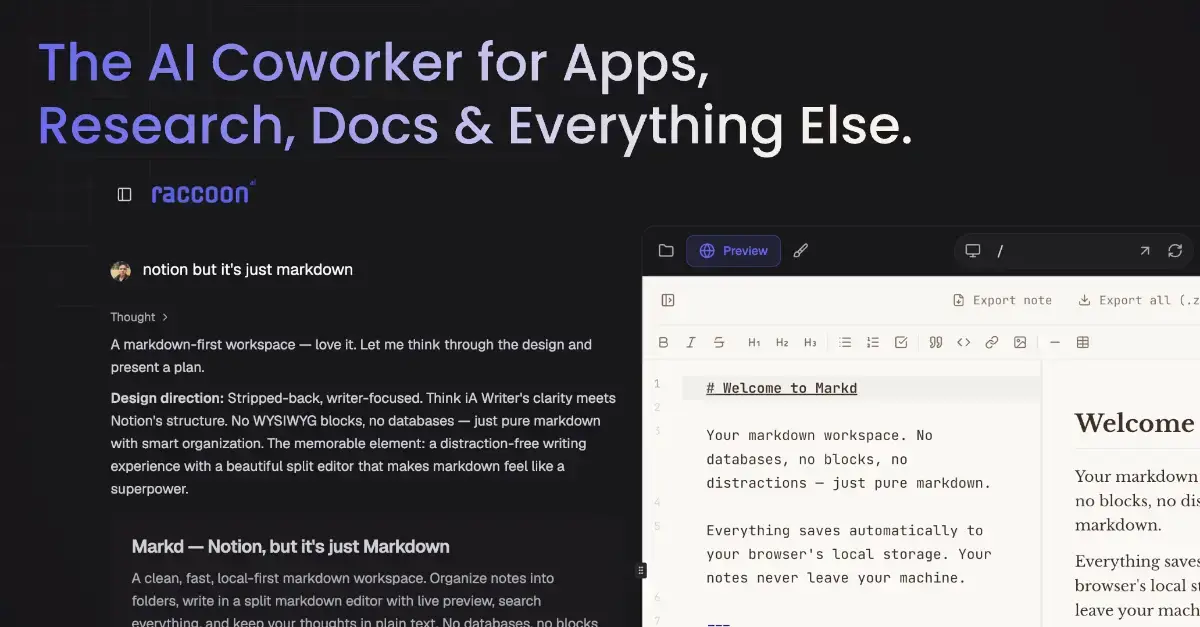The image size is (1200, 627).
Task: Insert a blockquote
Action: [936, 342]
